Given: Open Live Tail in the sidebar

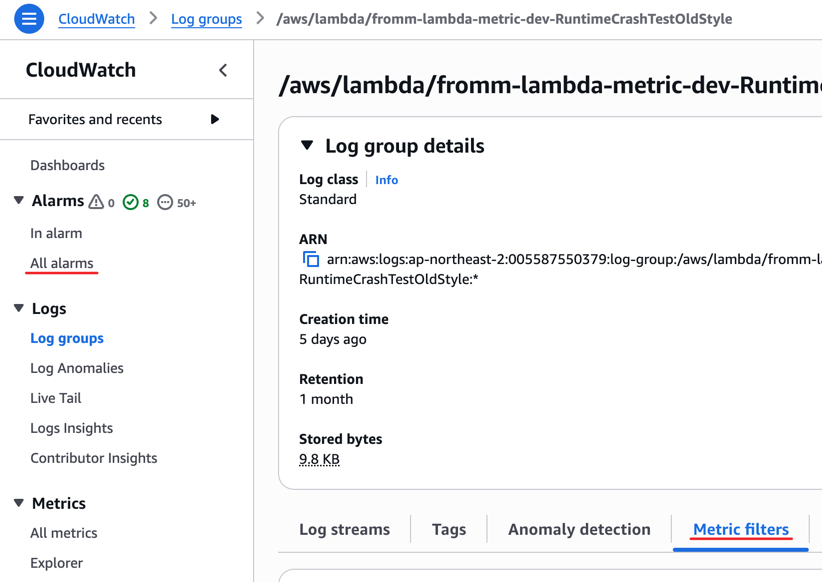Looking at the screenshot, I should coord(56,398).
